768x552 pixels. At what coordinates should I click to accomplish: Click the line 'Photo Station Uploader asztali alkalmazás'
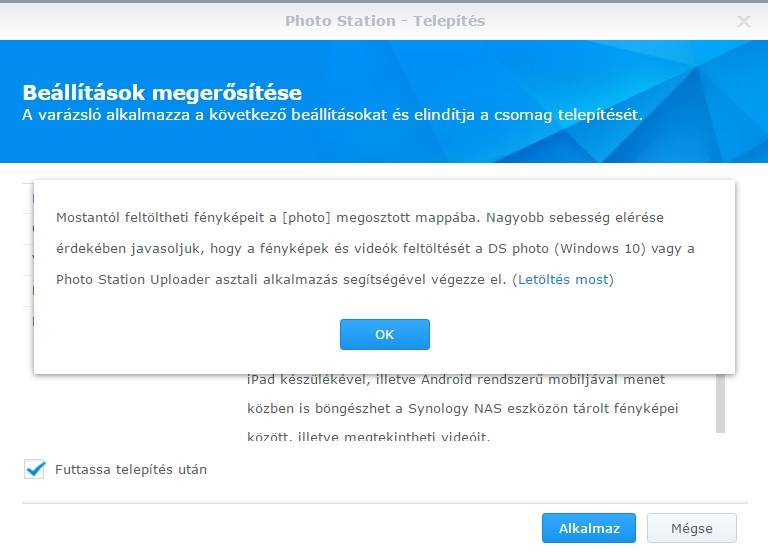pos(335,280)
